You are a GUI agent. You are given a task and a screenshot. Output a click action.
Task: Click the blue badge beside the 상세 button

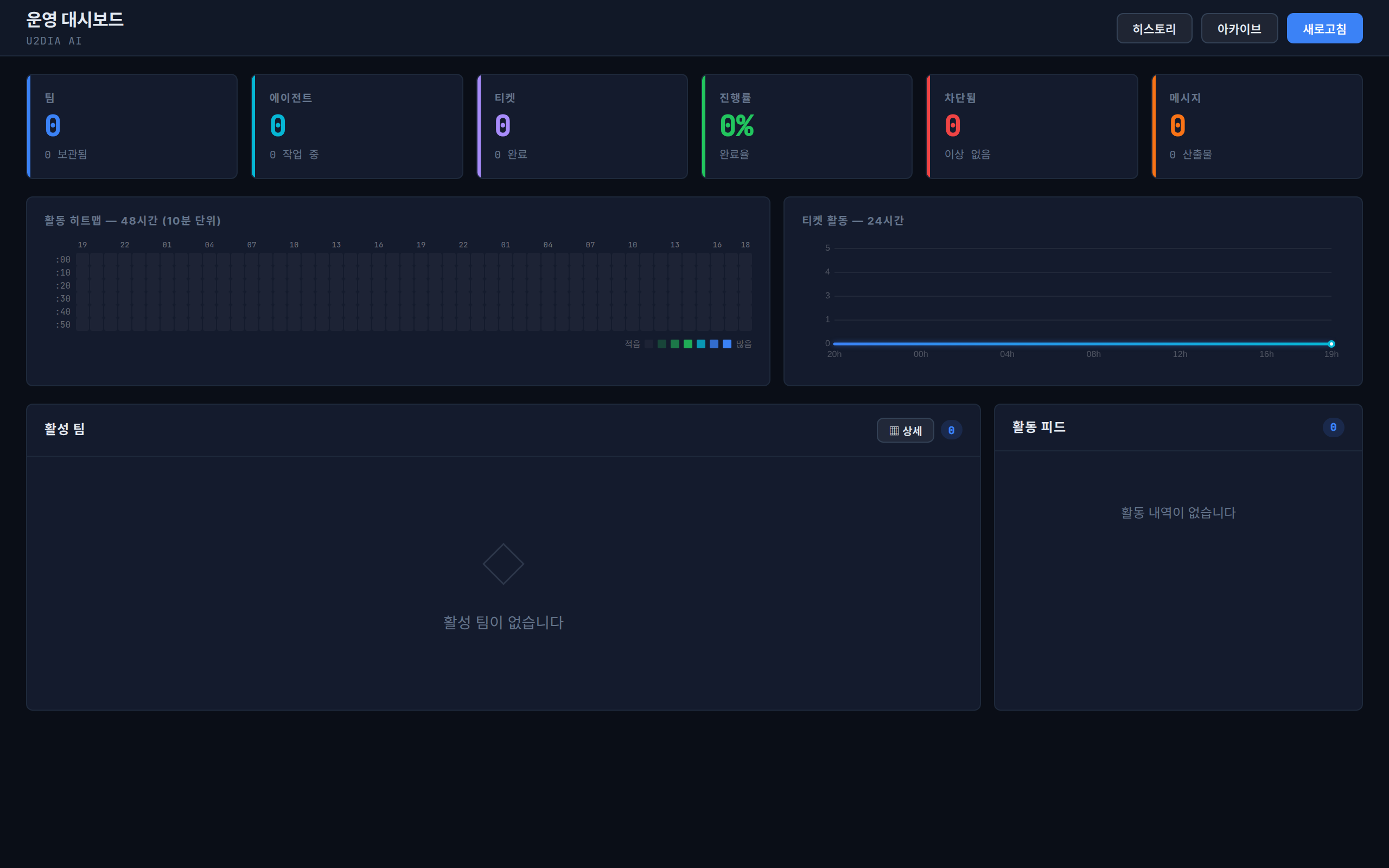952,430
